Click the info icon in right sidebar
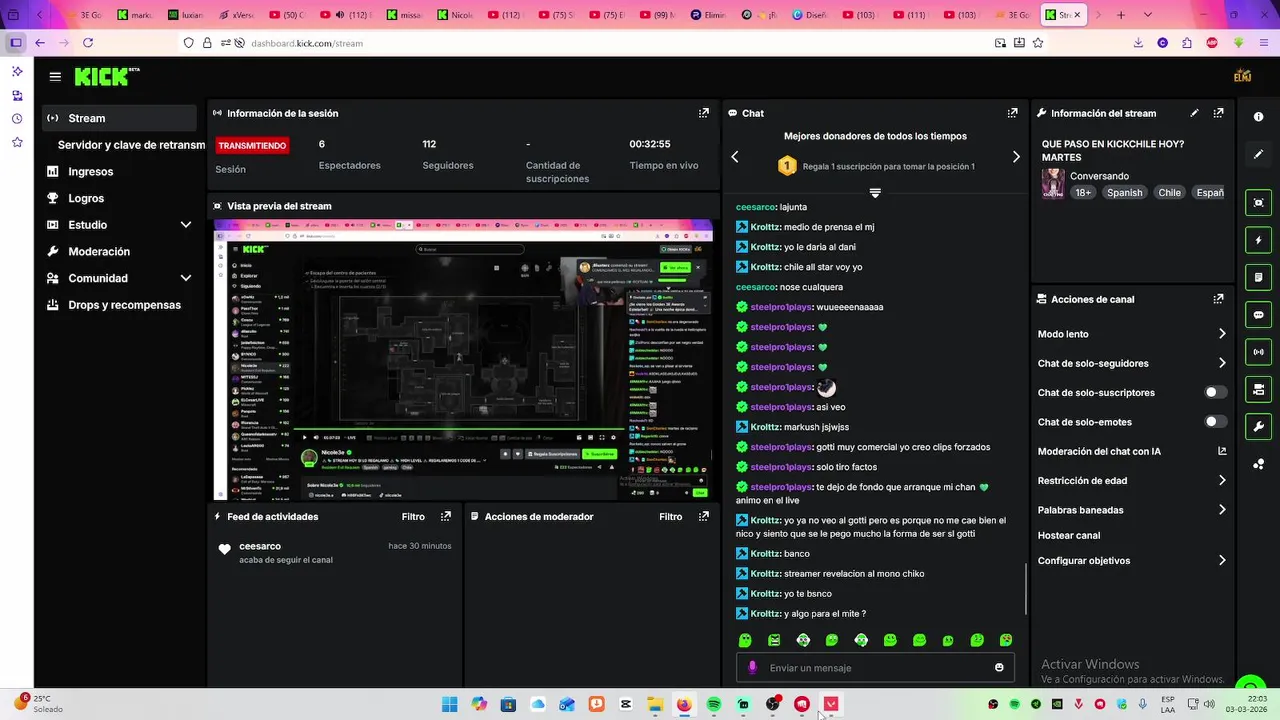Image resolution: width=1280 pixels, height=720 pixels. [1258, 117]
